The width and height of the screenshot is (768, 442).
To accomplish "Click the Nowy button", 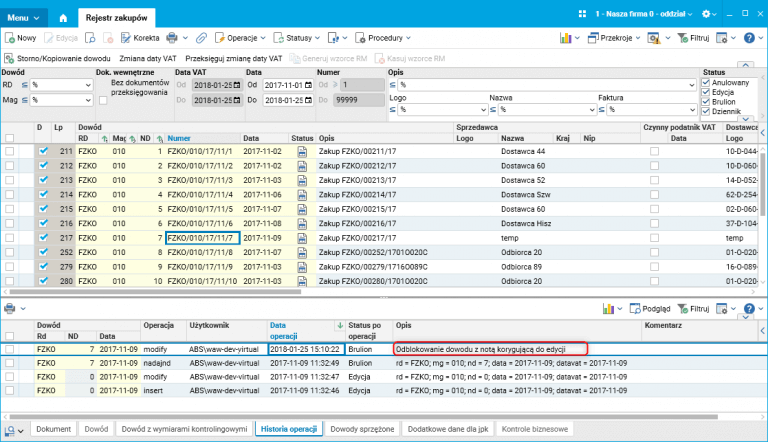I will 20,37.
